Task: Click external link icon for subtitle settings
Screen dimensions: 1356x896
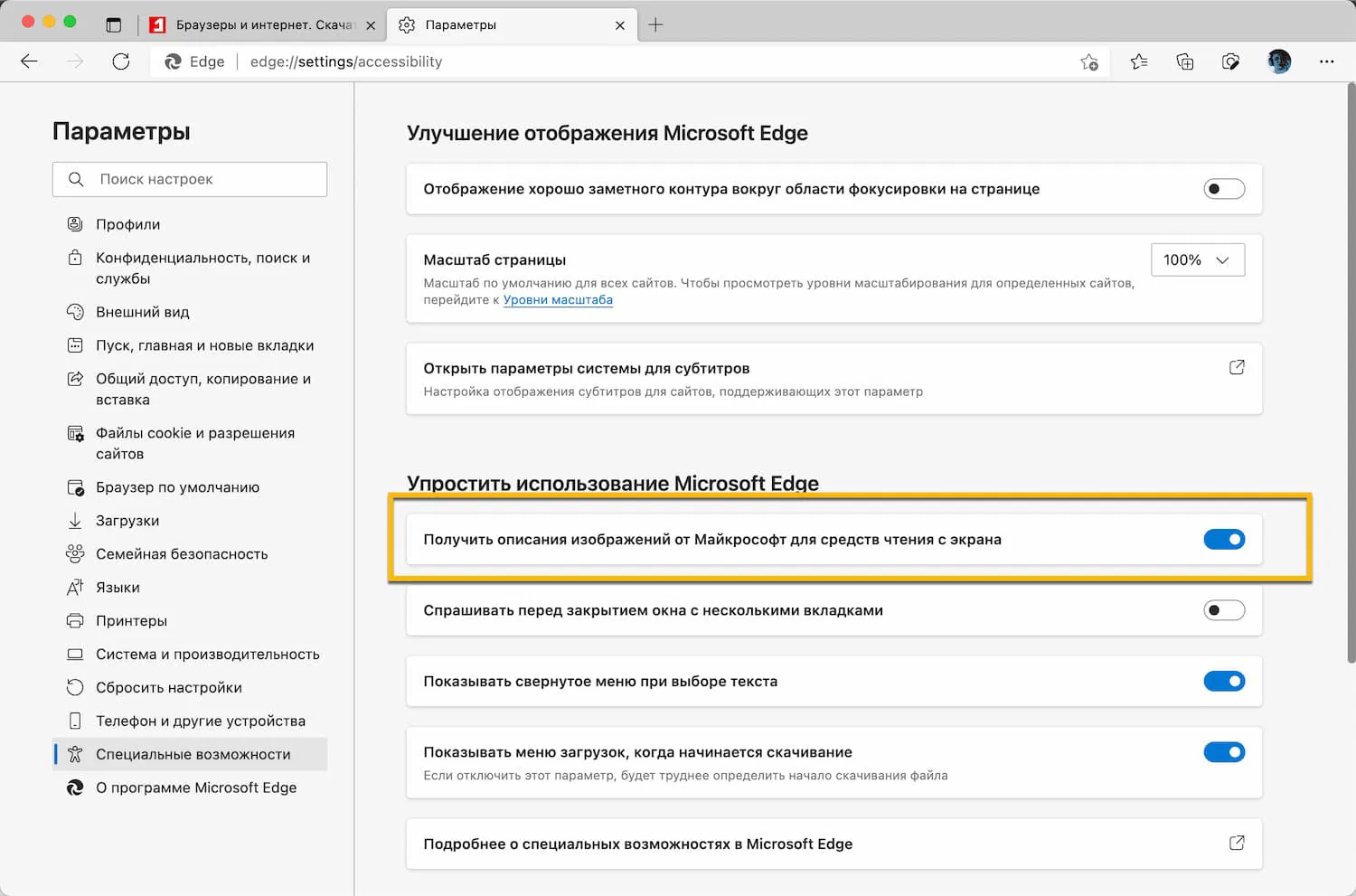Action: coord(1237,367)
